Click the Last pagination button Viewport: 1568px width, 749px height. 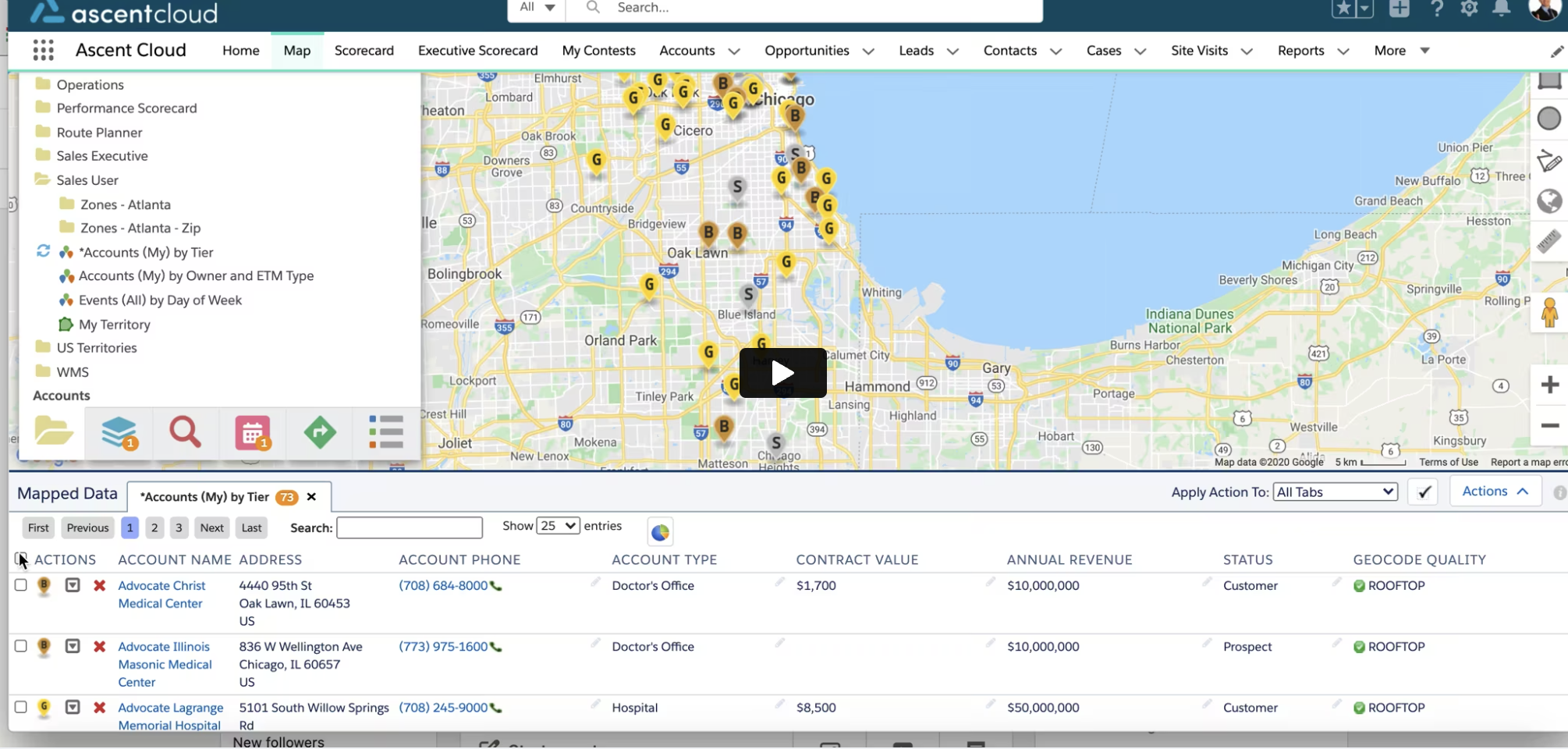tap(251, 528)
